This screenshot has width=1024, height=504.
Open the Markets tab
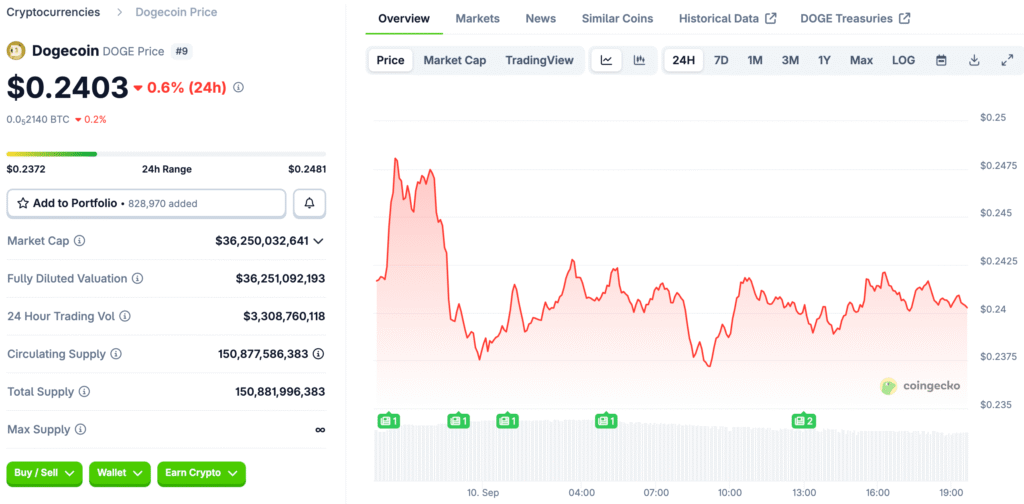point(477,18)
